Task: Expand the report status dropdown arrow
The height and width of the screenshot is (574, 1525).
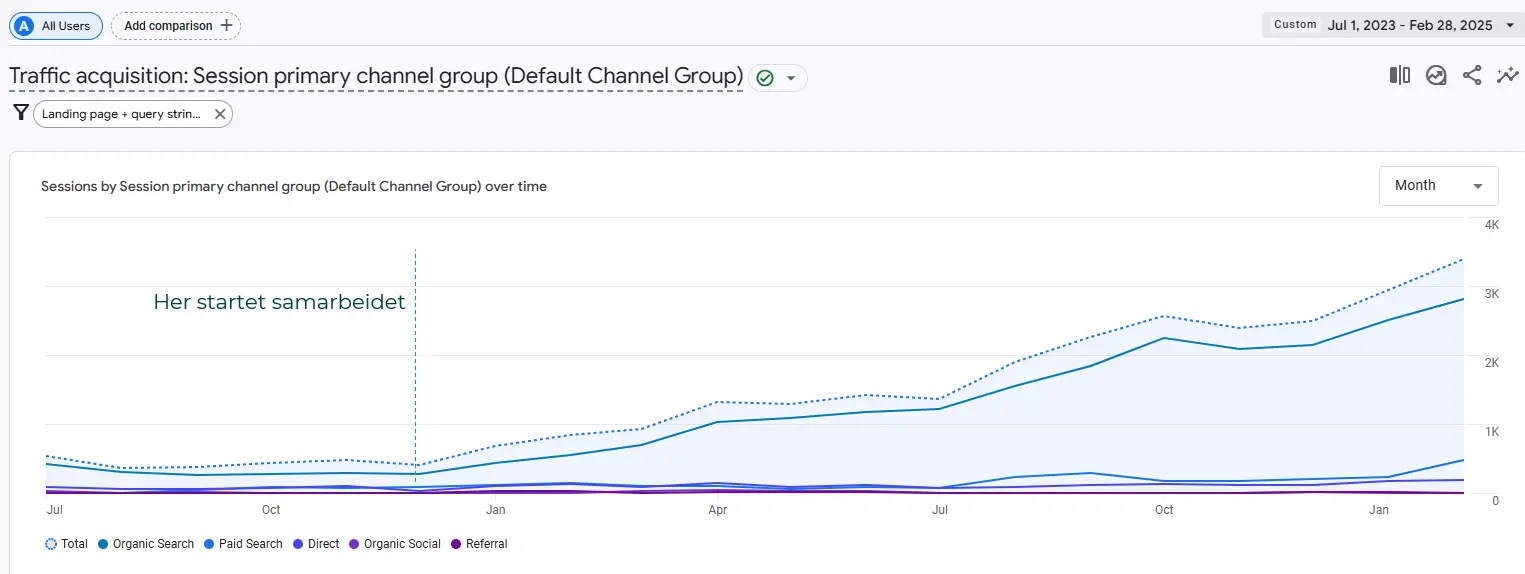Action: [x=791, y=78]
